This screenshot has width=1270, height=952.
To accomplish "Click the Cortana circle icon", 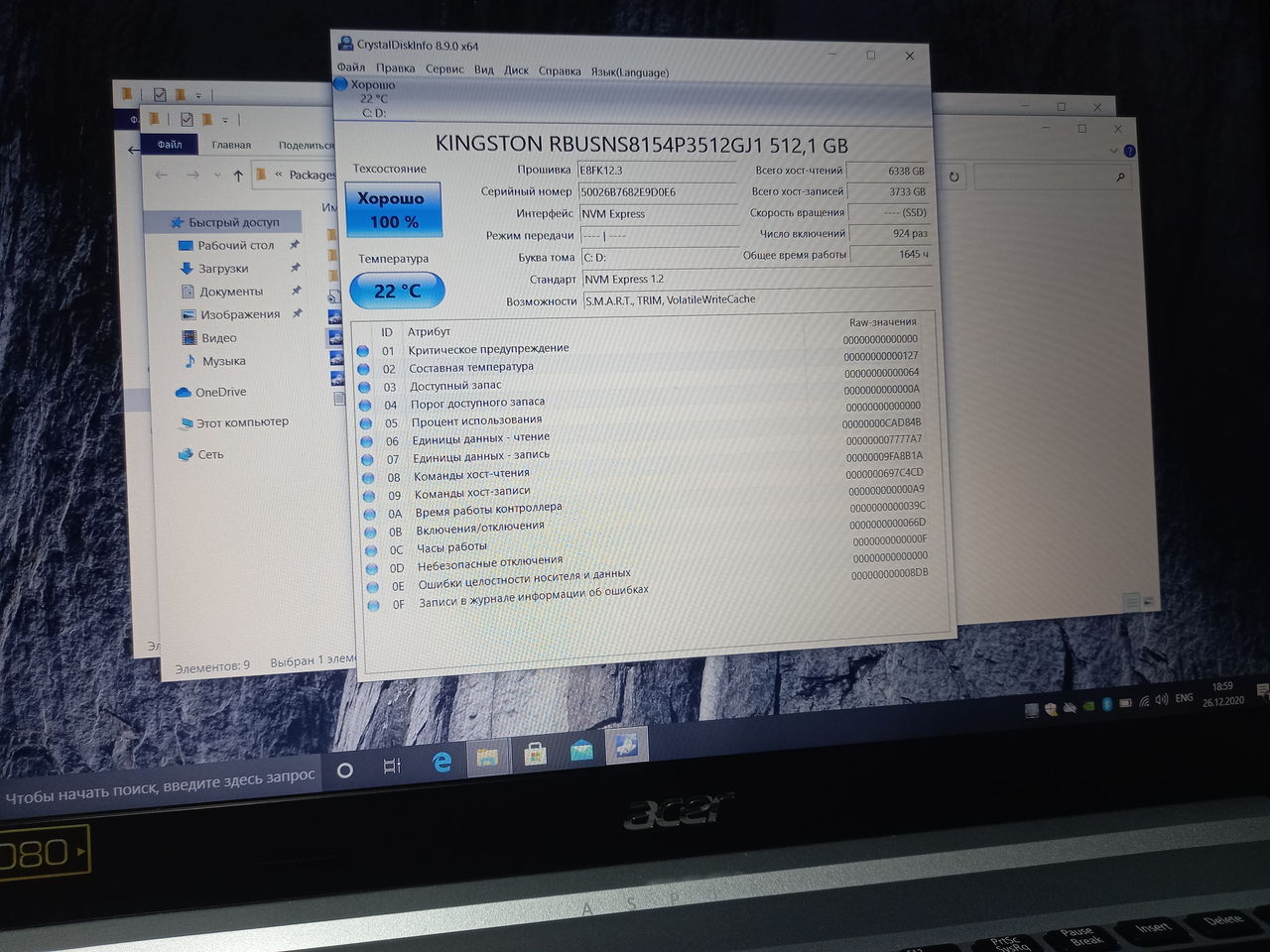I will [x=345, y=771].
